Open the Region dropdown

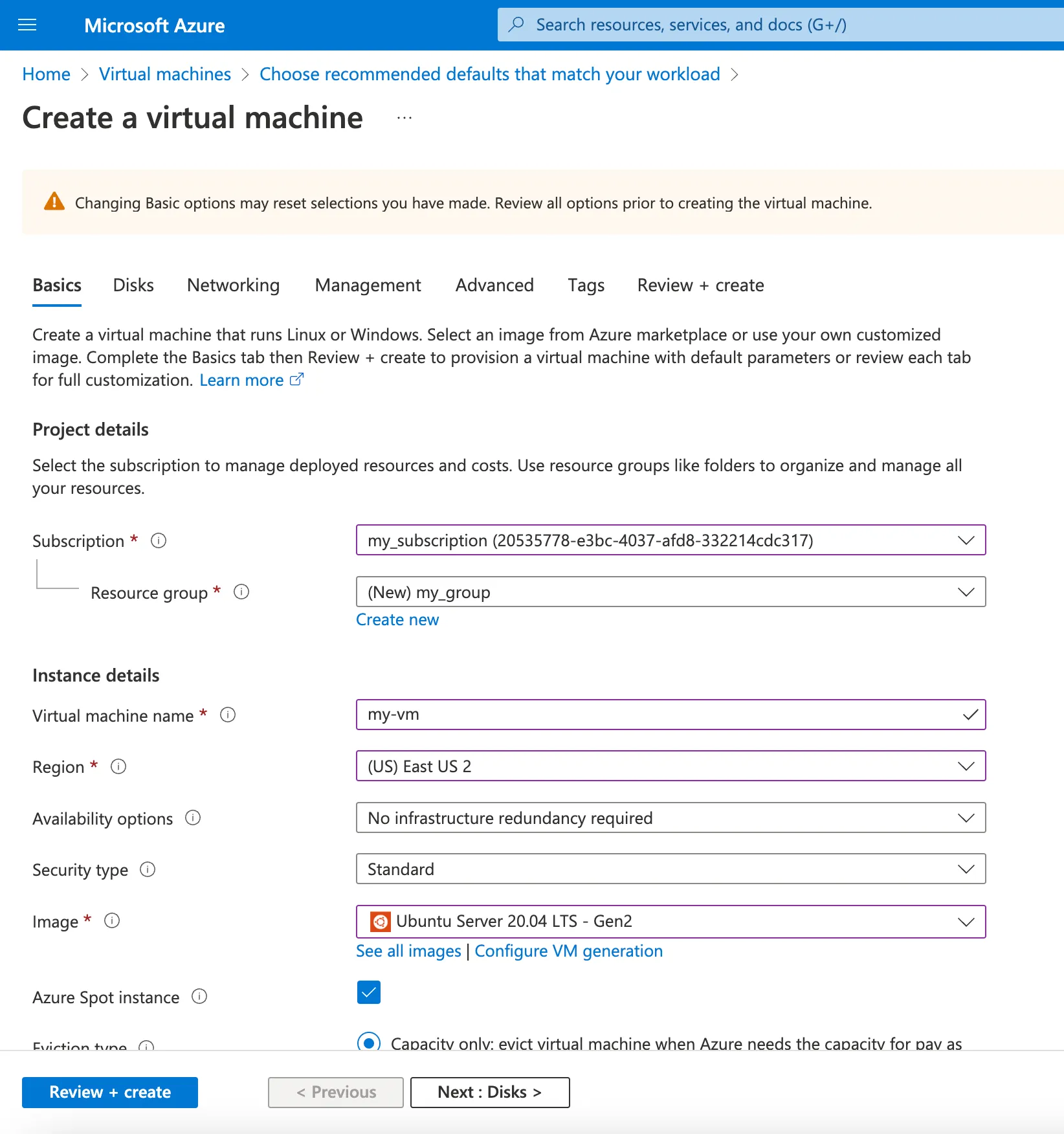point(966,766)
